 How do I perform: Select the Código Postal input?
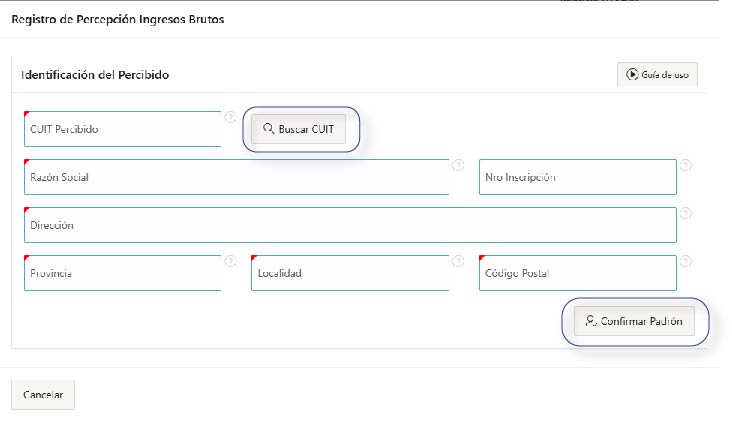(x=578, y=273)
